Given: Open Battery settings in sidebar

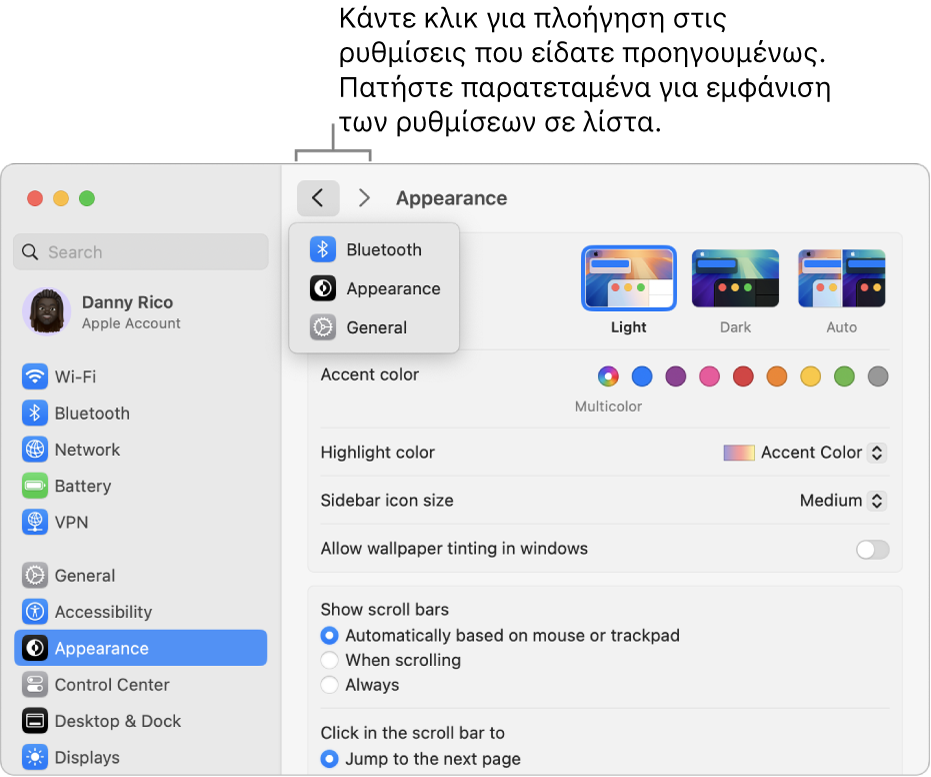Looking at the screenshot, I should (141, 486).
